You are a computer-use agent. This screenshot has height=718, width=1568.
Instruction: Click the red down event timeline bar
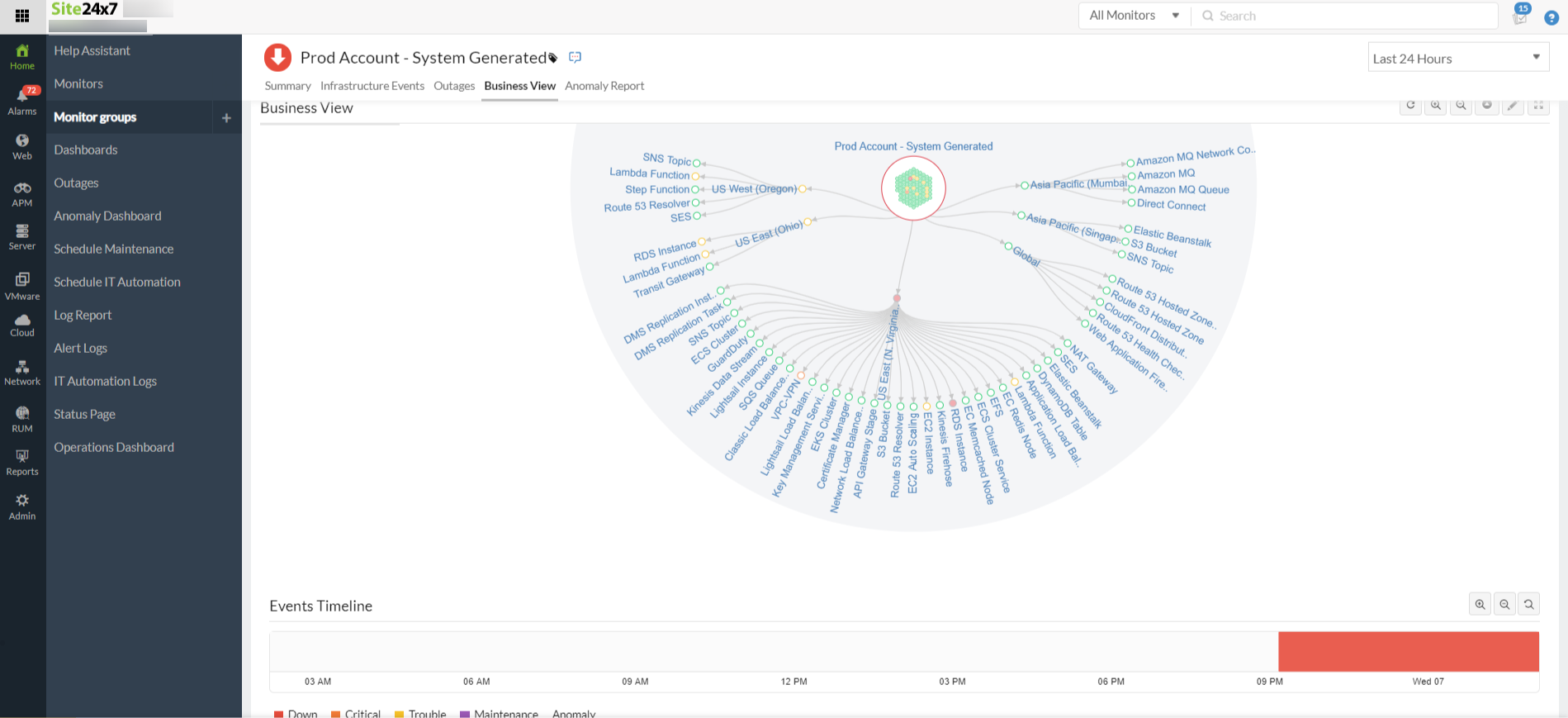tap(1408, 651)
